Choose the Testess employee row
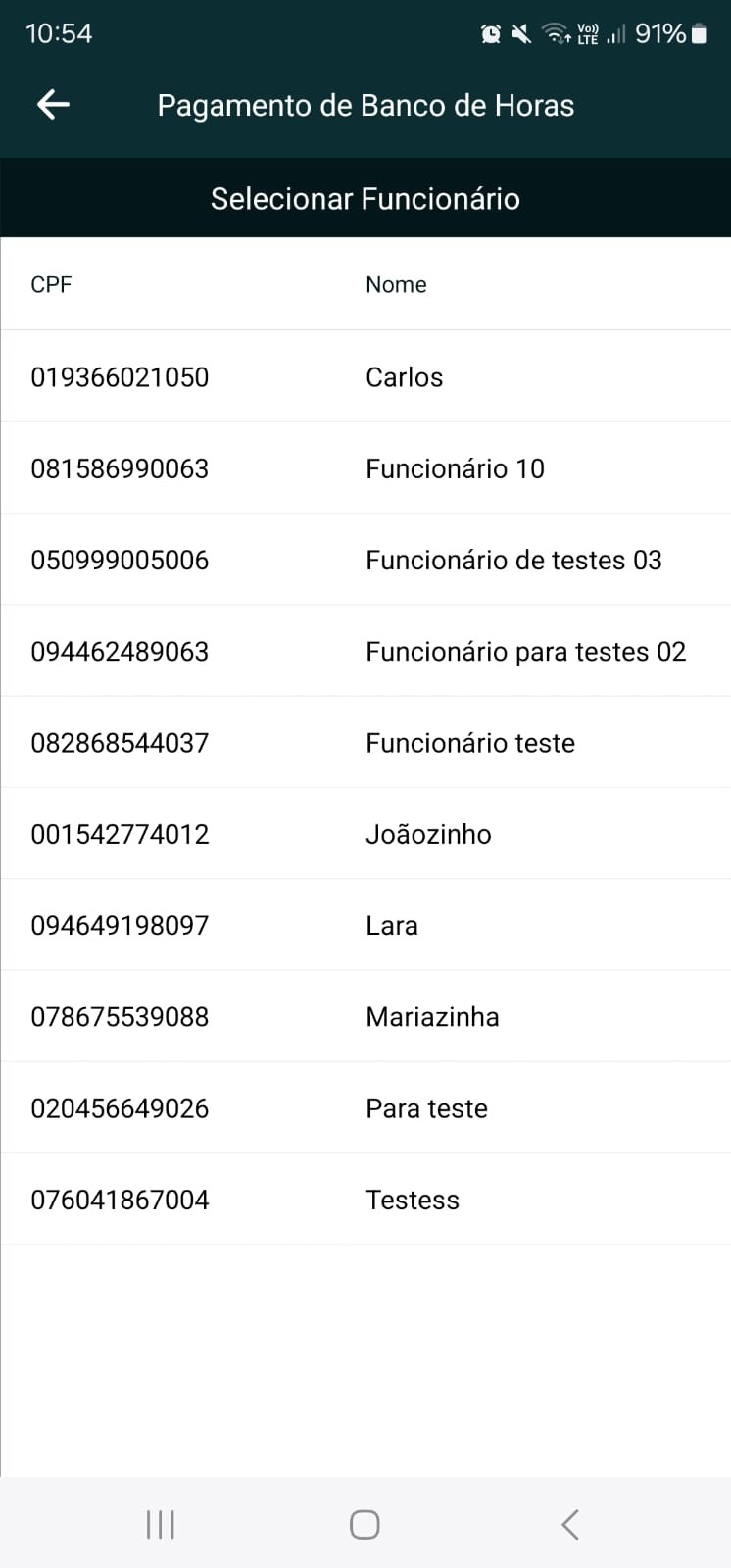 point(413,1200)
